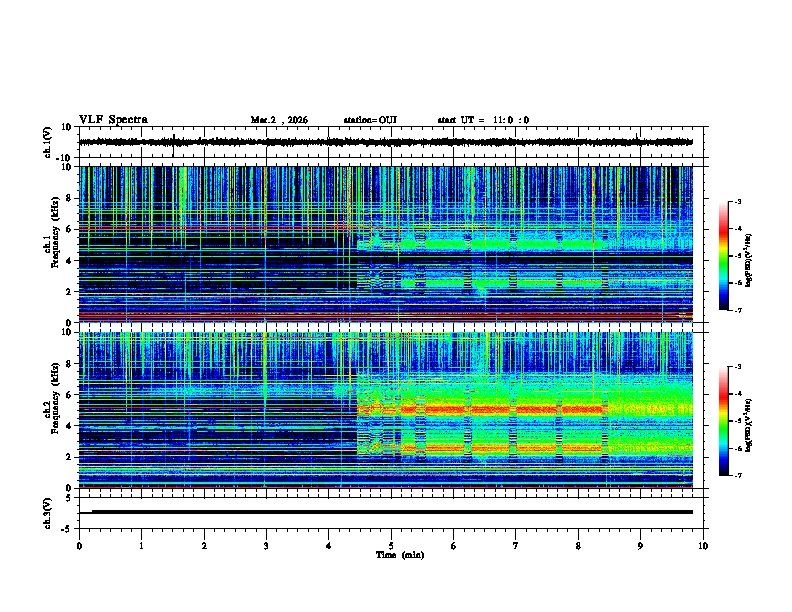Click the "VLF Spectra" plot title

(x=114, y=120)
